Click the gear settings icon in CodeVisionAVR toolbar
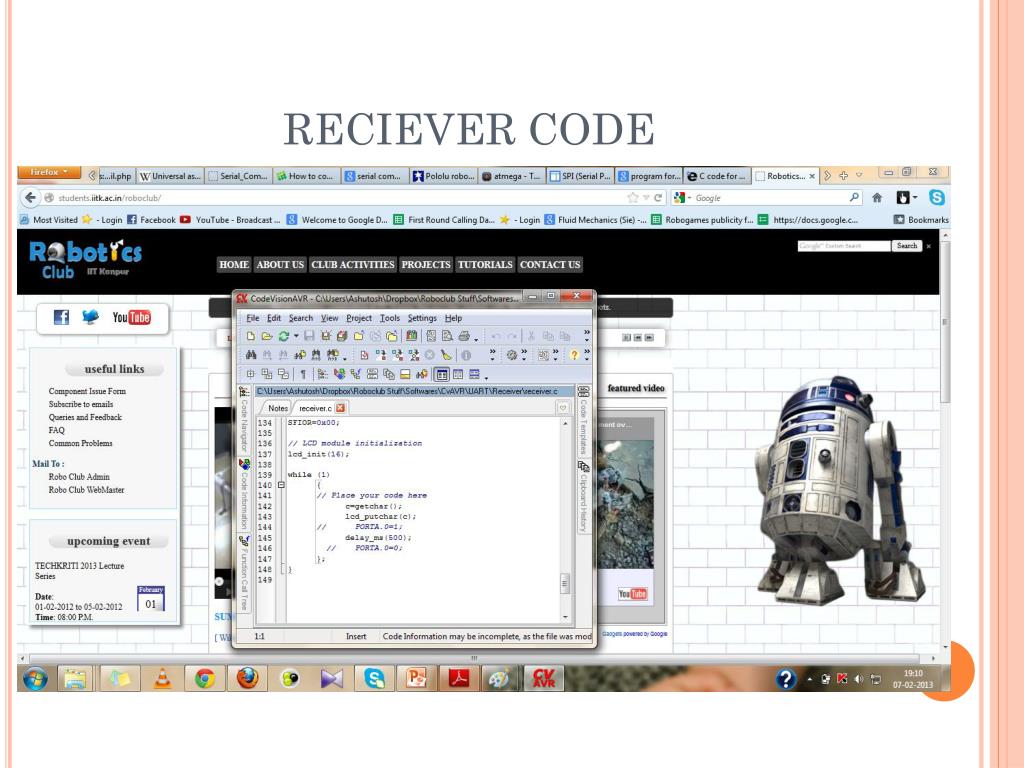The image size is (1024, 768). 512,355
